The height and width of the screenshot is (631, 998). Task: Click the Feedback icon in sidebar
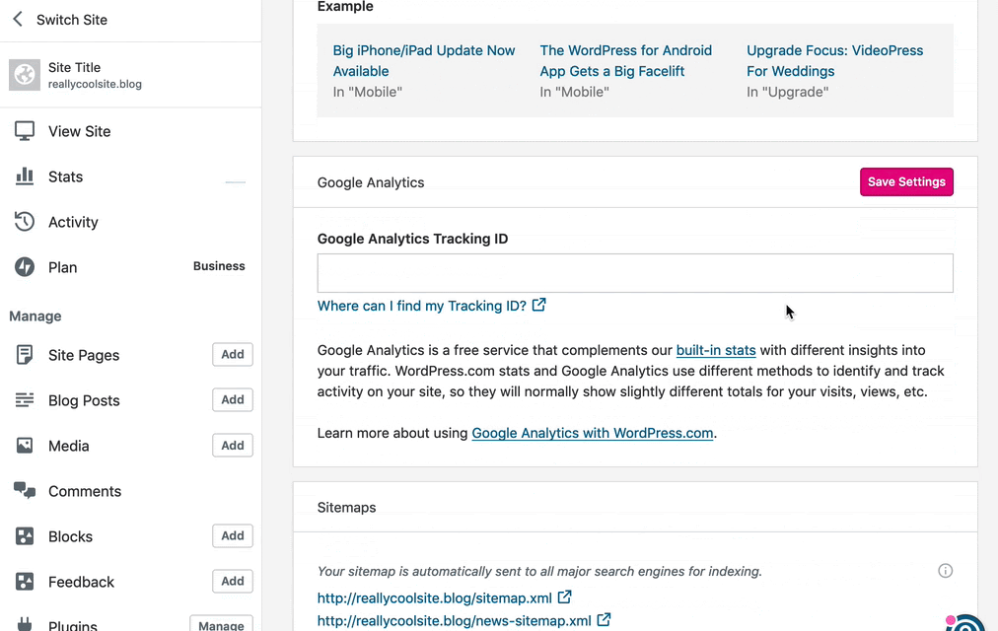[x=24, y=581]
